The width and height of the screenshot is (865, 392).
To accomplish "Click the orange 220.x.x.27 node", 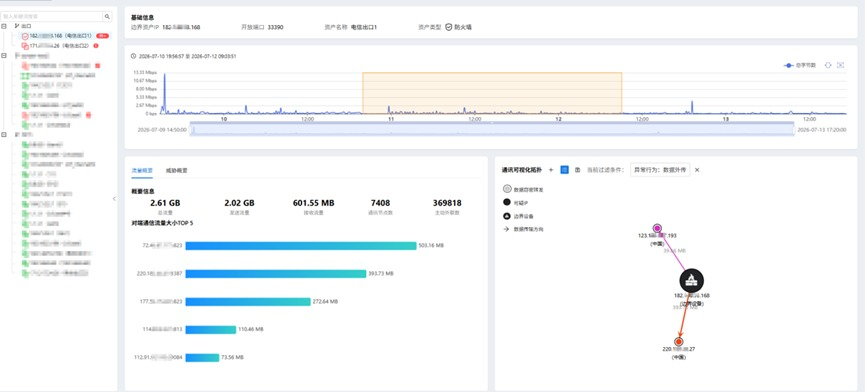I will tap(679, 341).
